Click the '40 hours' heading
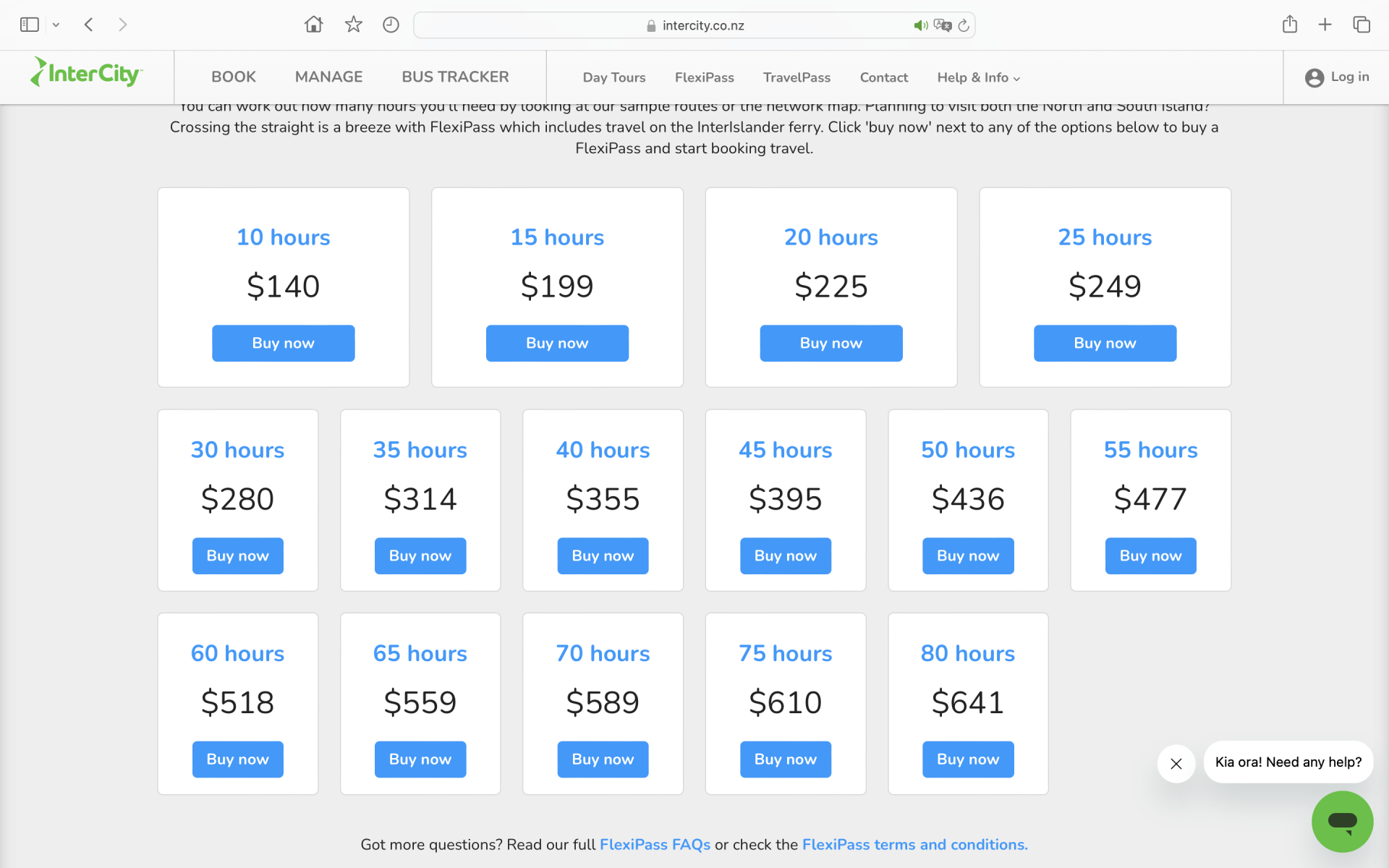Image resolution: width=1389 pixels, height=868 pixels. click(603, 450)
